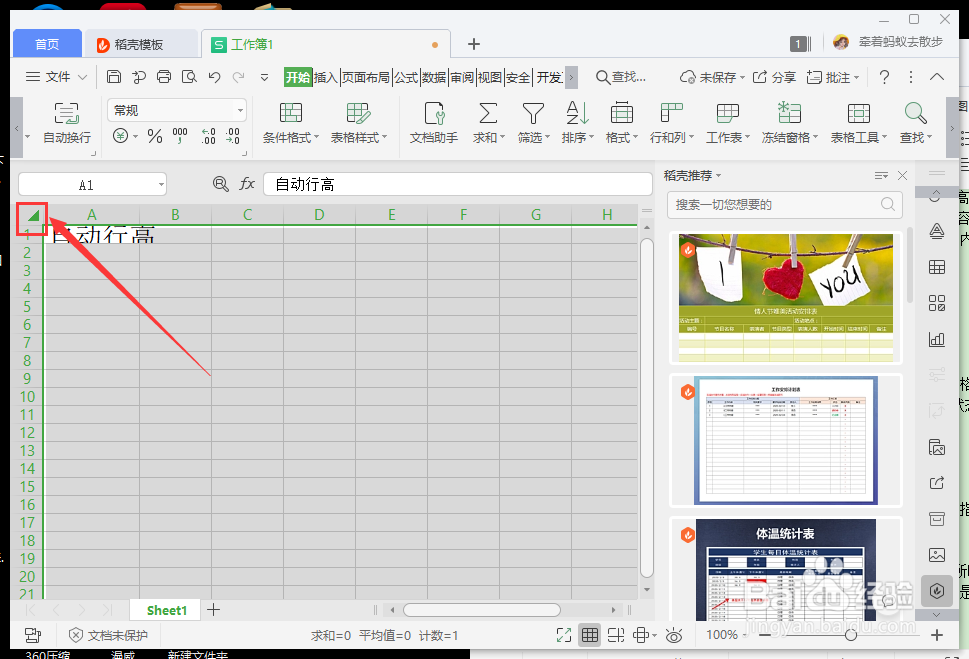Click the Print icon in quick toolbar
969x659 pixels.
164,77
